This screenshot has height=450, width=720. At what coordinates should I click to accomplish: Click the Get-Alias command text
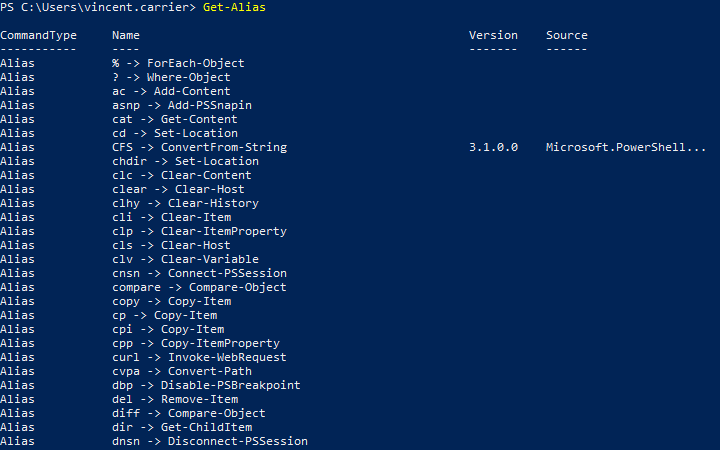pos(234,7)
